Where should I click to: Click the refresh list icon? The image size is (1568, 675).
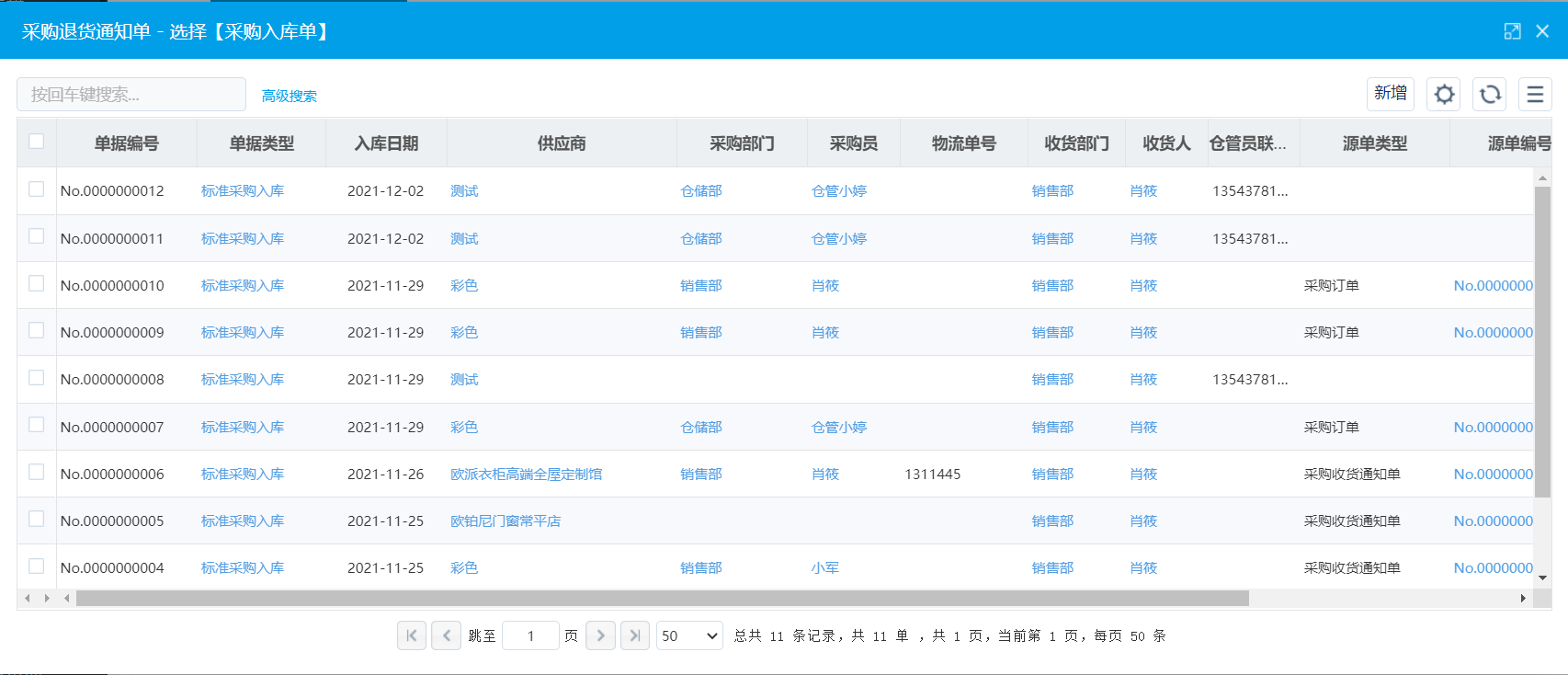coord(1490,95)
